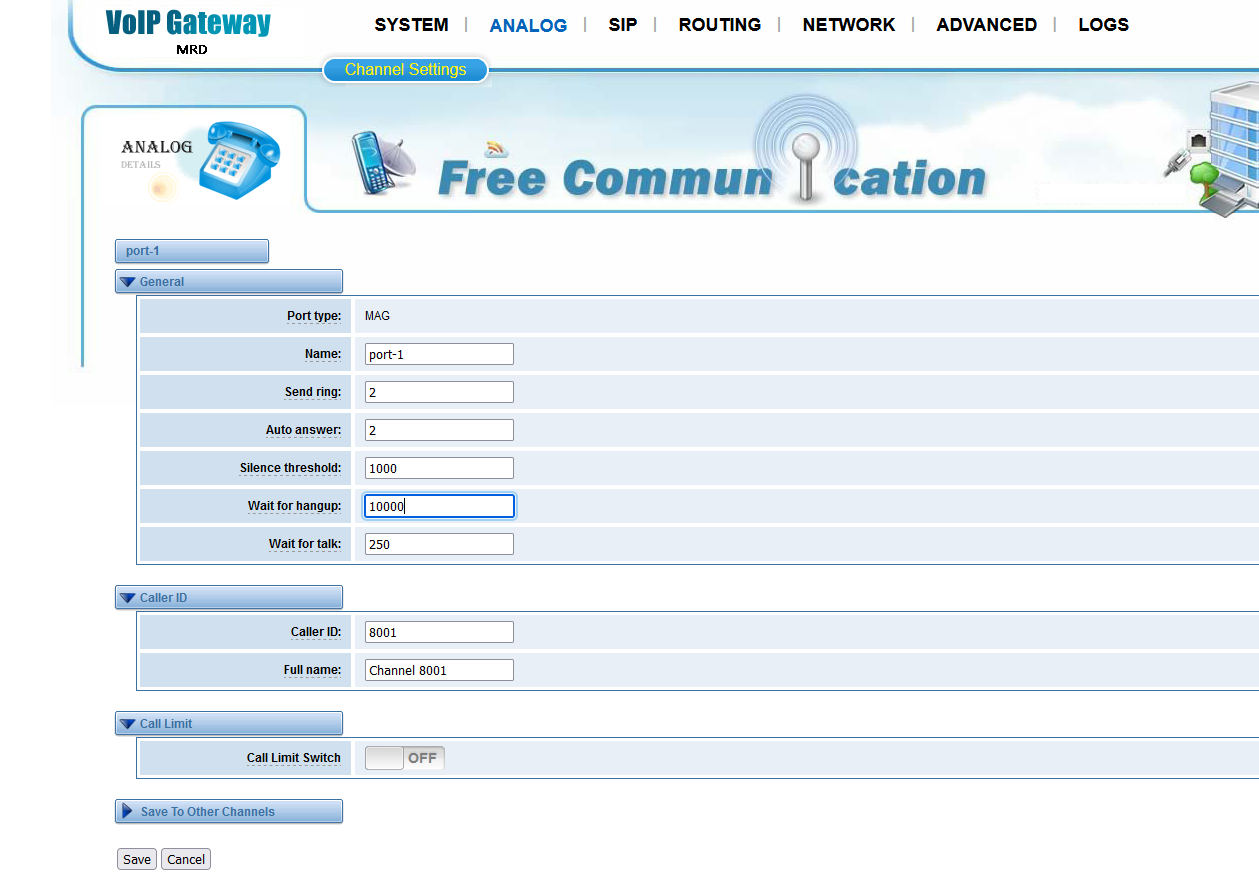Click the Wait for talk input field
The image size is (1259, 874).
coord(439,544)
